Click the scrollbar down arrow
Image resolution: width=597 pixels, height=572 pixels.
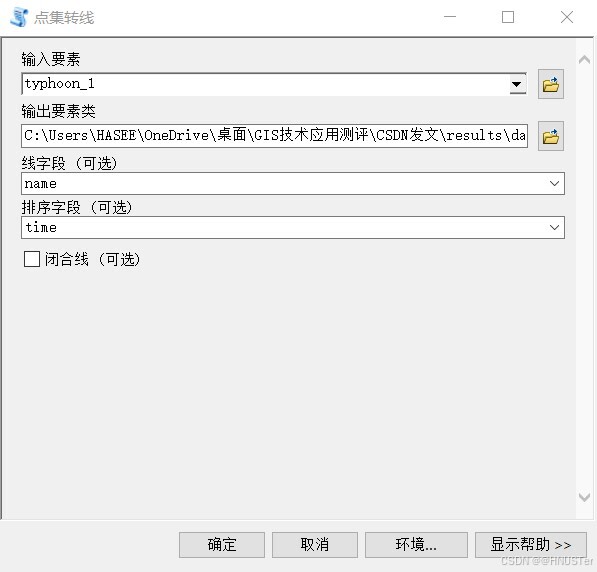[584, 497]
